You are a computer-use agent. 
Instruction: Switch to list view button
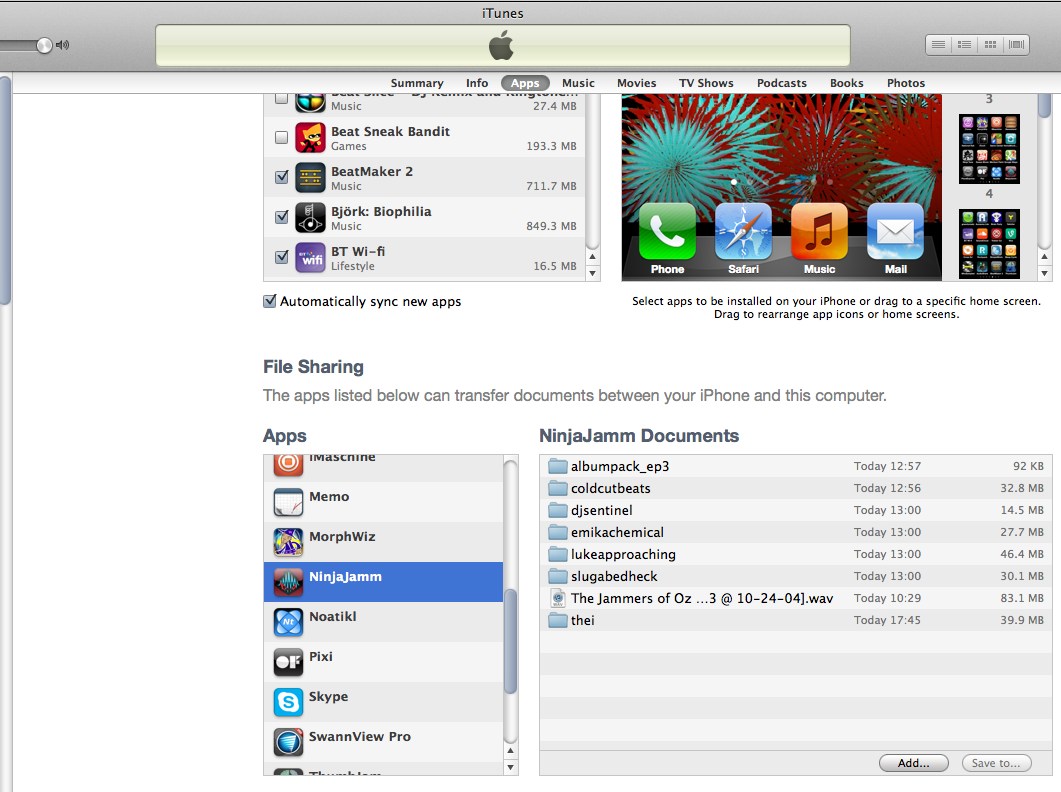pos(939,45)
